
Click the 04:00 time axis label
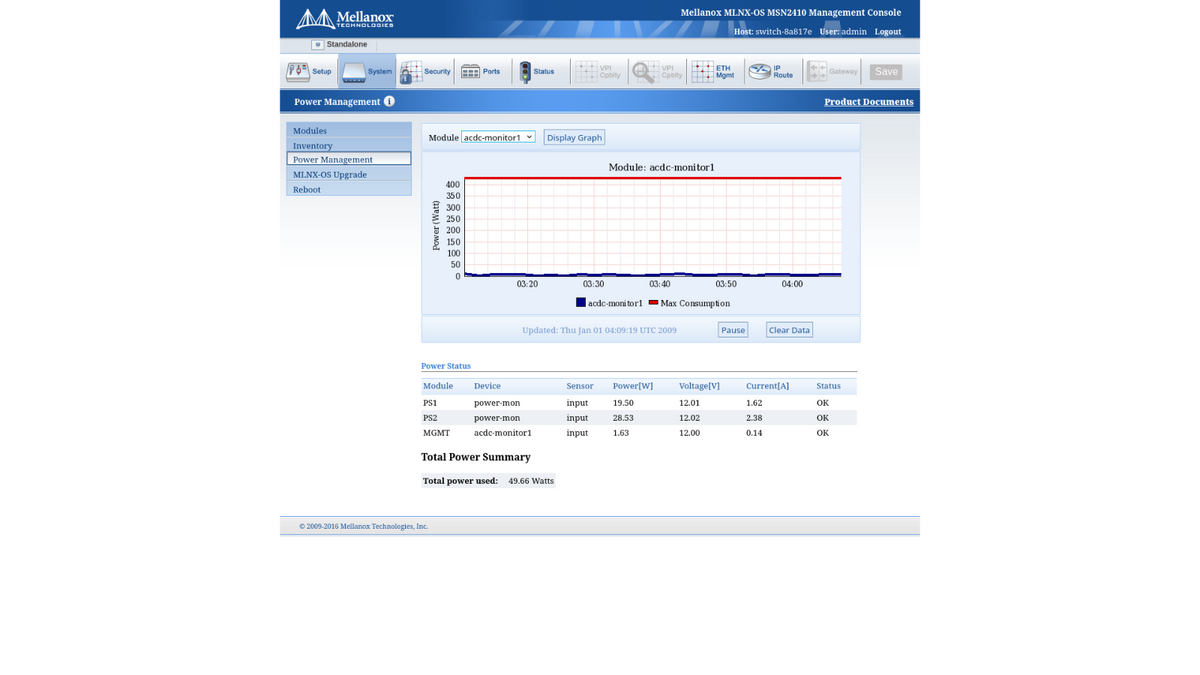click(x=792, y=284)
